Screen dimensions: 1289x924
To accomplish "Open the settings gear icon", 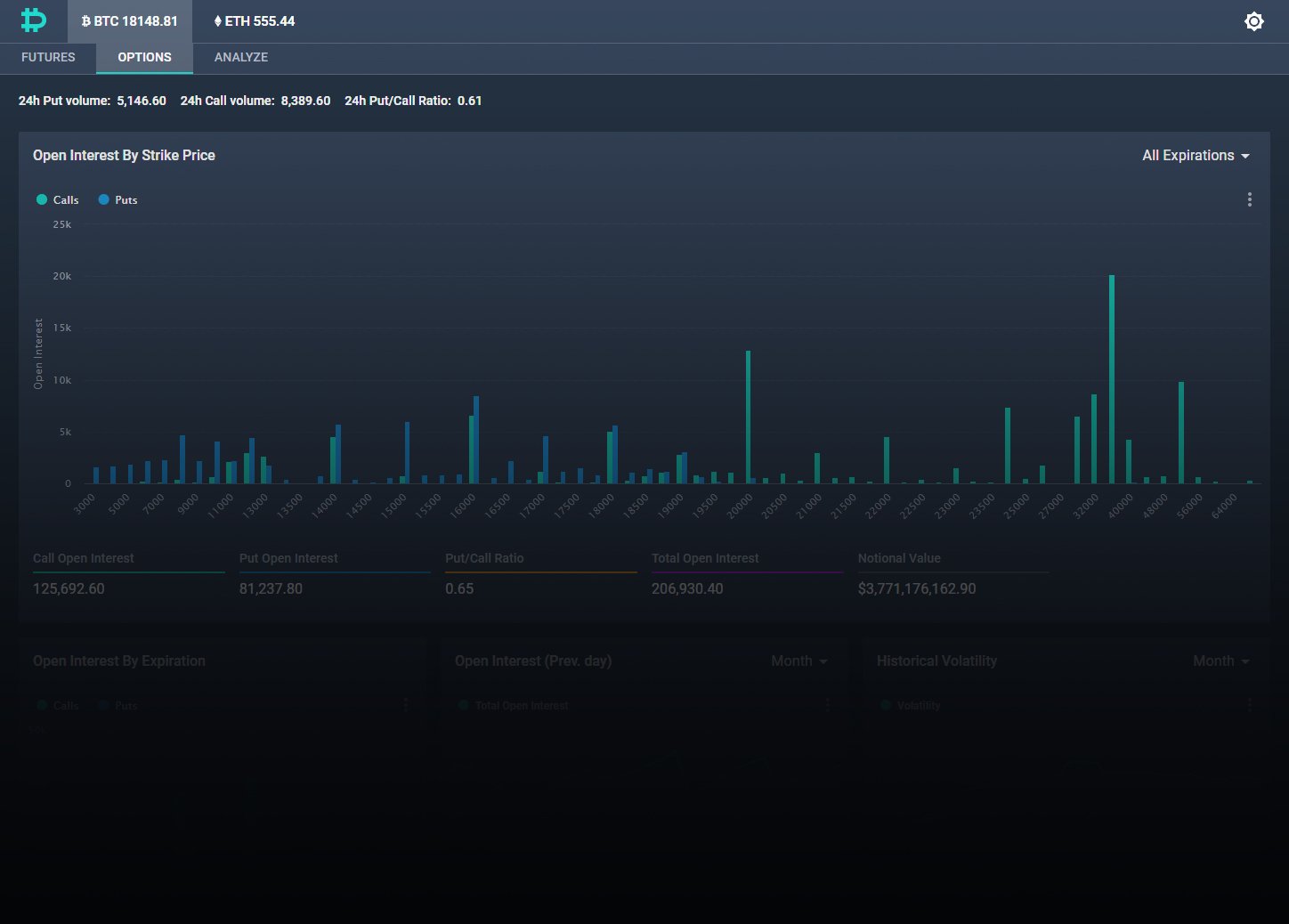I will coord(1253,21).
